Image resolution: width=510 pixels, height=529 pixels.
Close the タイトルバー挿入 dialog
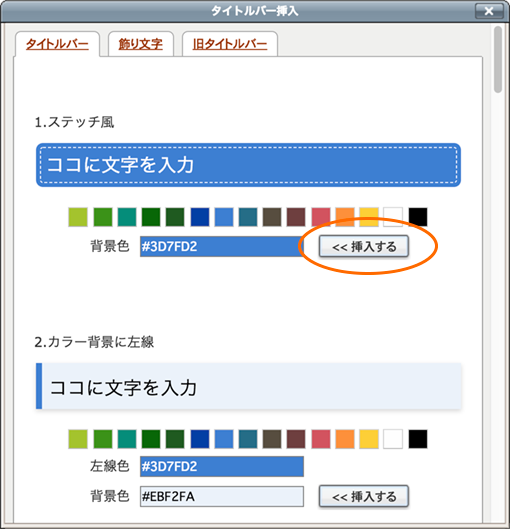[x=489, y=11]
